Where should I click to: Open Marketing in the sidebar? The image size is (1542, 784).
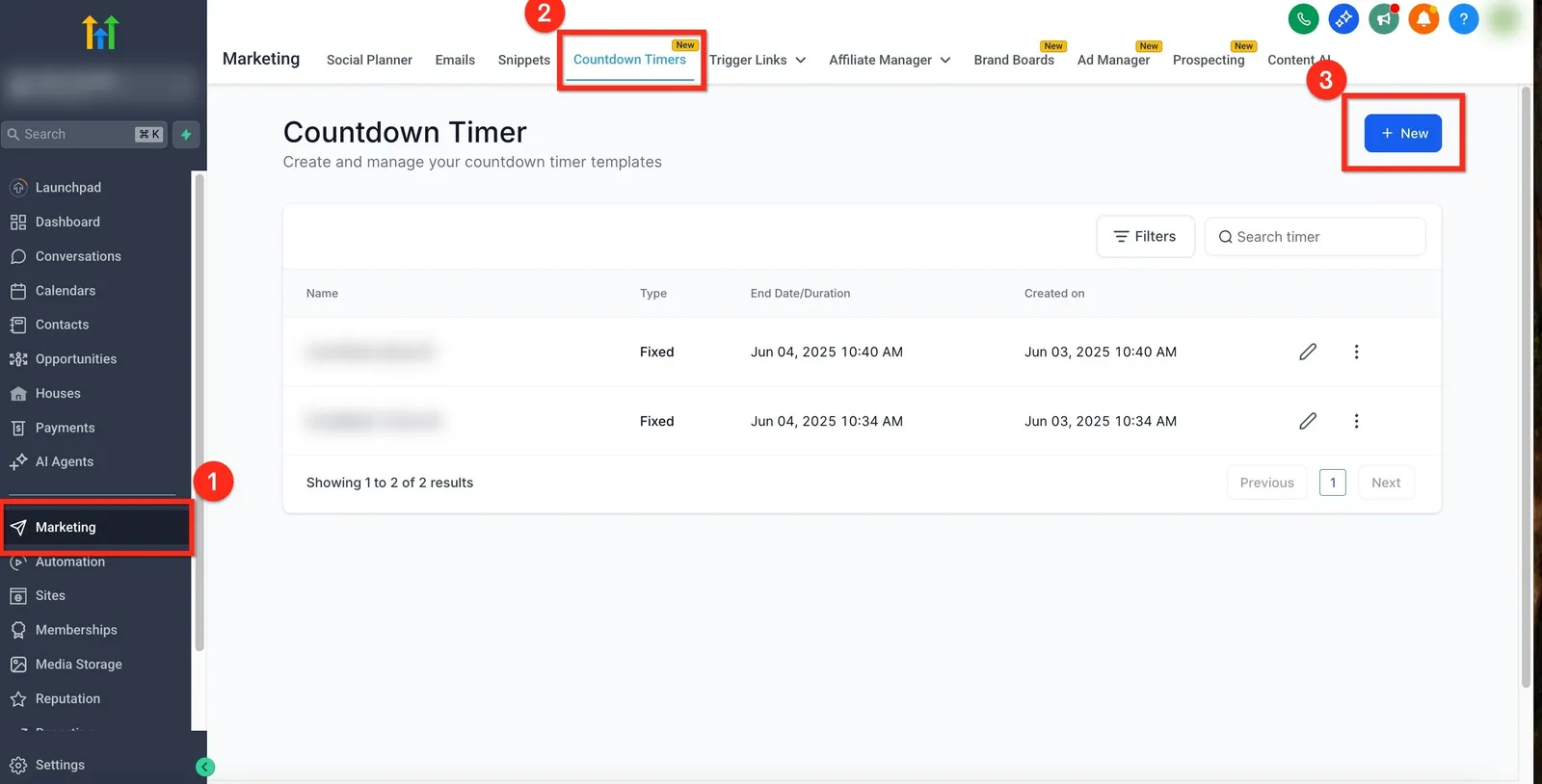coord(96,527)
